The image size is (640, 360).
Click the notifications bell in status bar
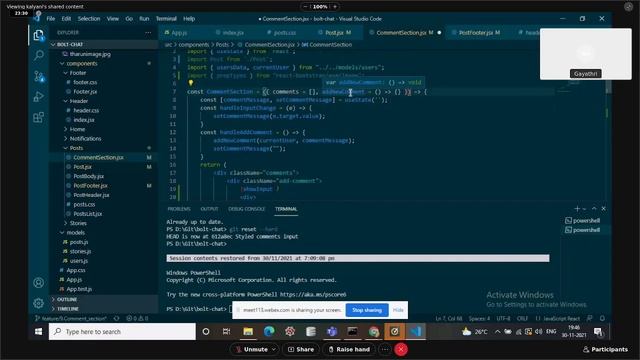602,318
